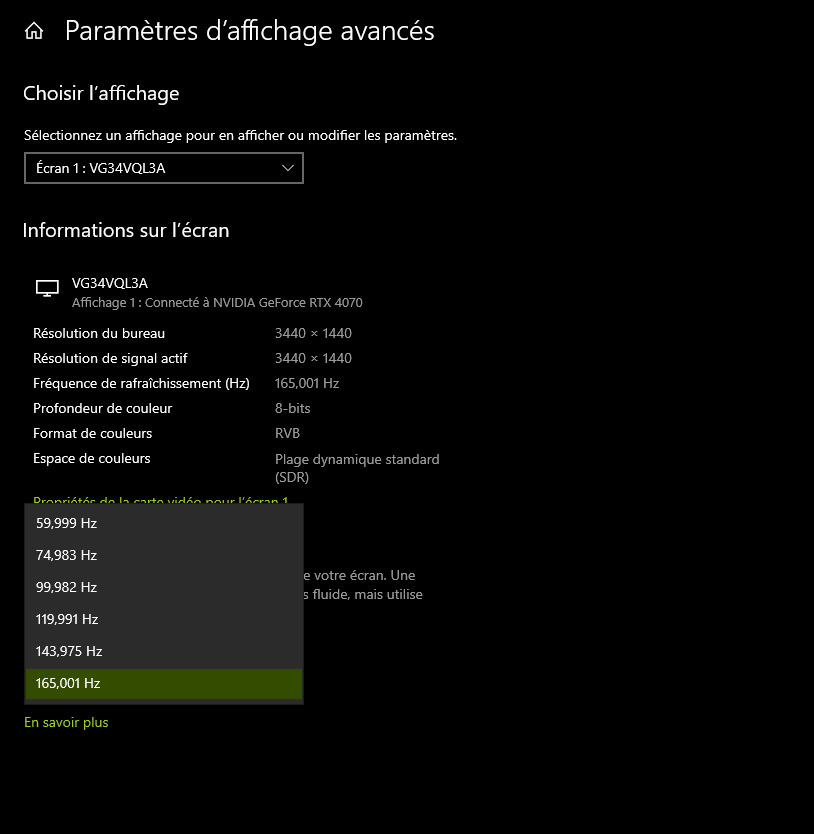Click the 'Fréquence de rafraîchissement (Hz)' label
Image resolution: width=814 pixels, height=834 pixels.
141,383
